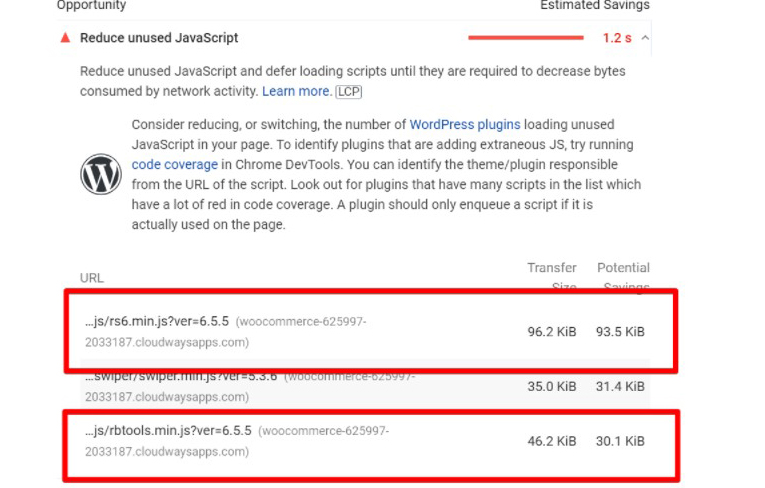Click the rbtools.min.js script URL

[x=168, y=430]
